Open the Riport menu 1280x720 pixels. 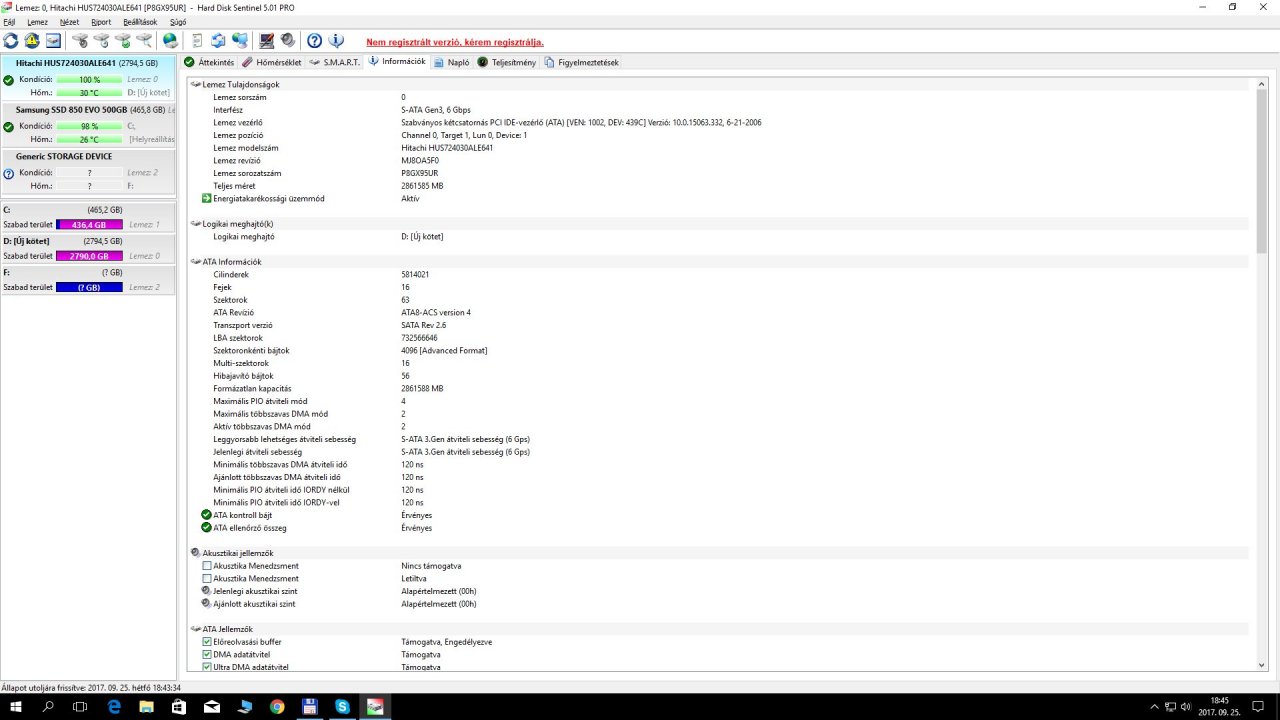(101, 22)
